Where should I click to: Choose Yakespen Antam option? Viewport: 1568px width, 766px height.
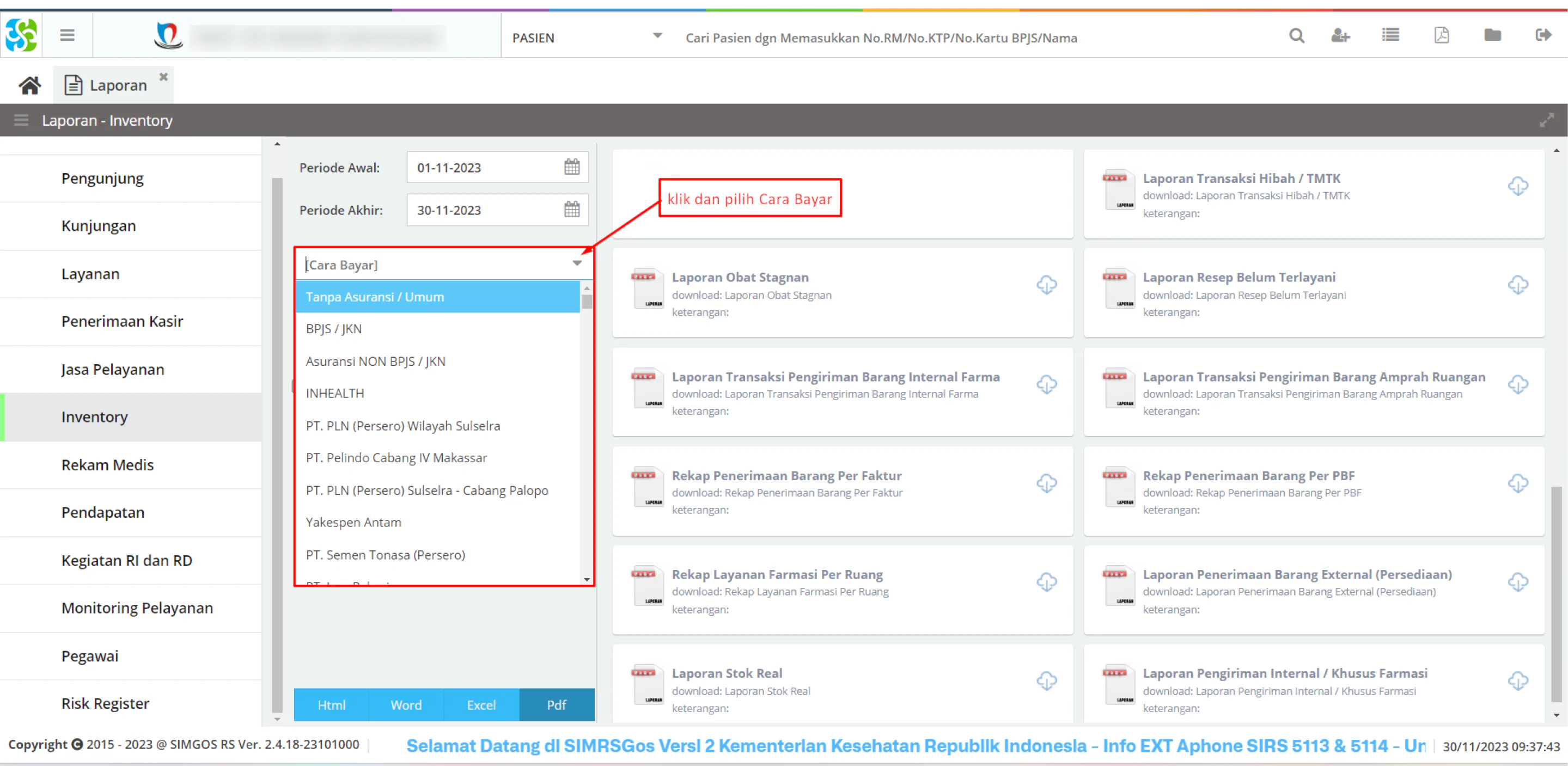click(437, 523)
